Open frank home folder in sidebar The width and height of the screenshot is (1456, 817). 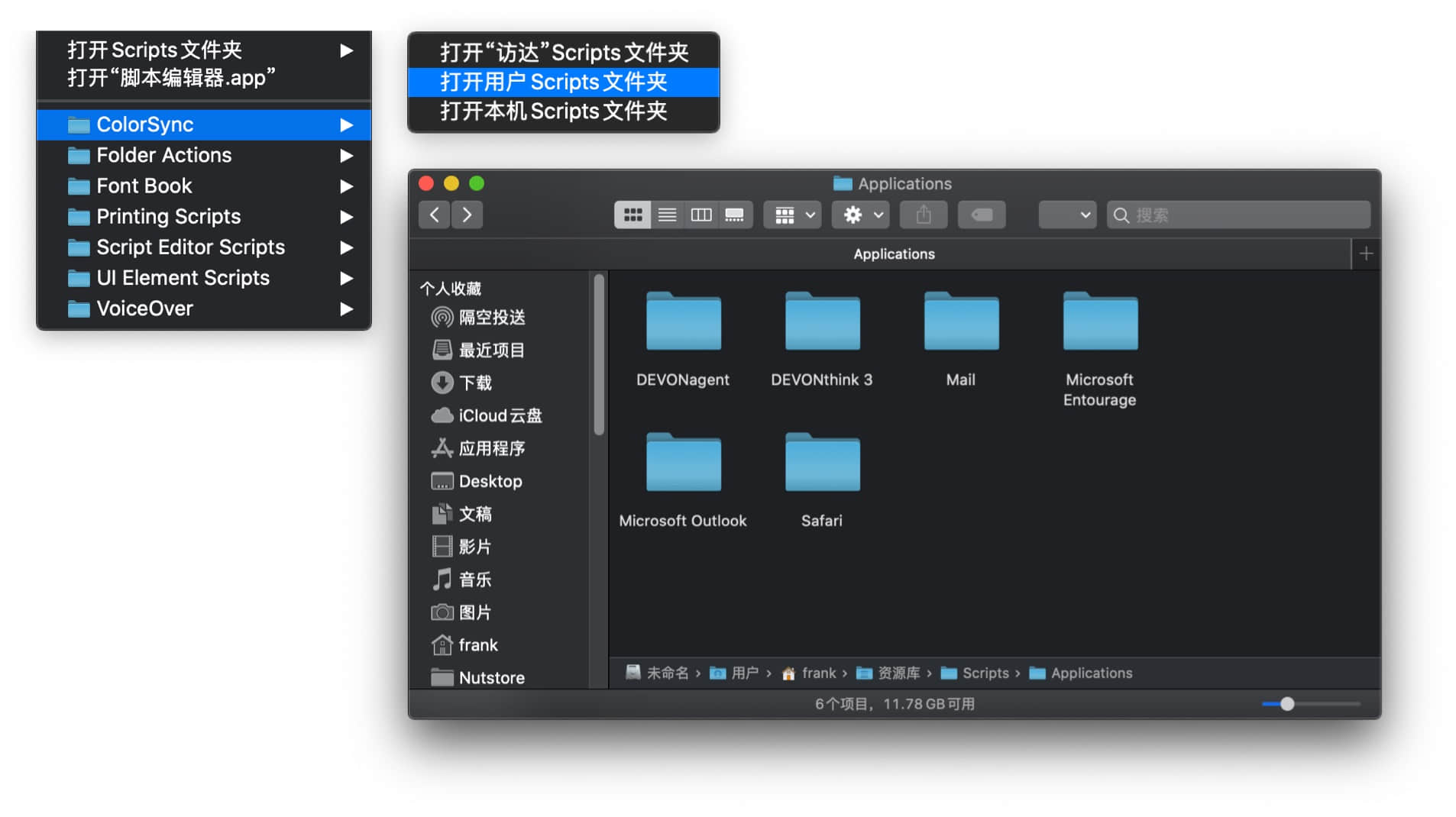point(464,645)
